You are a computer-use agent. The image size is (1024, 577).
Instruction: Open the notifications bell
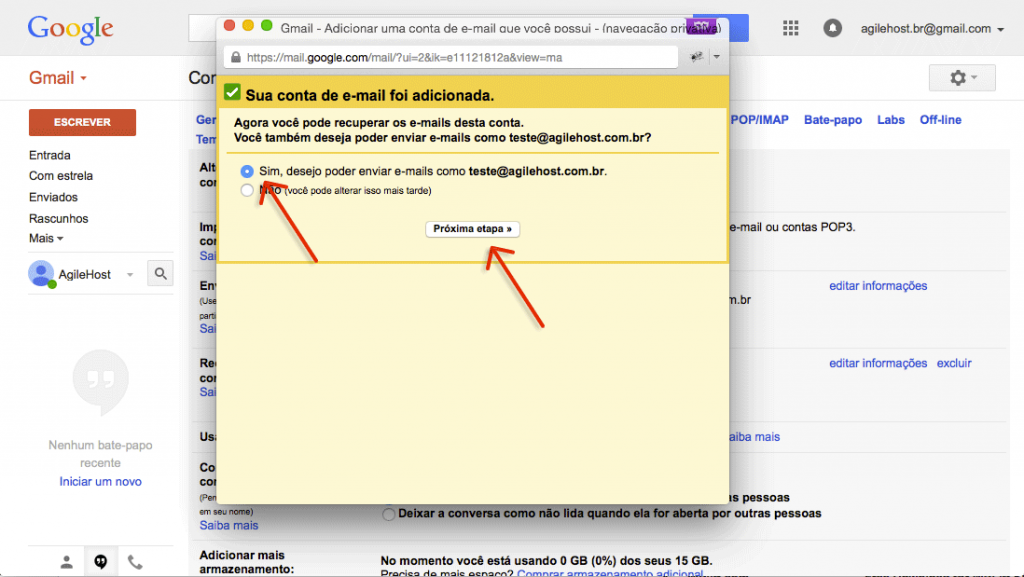(832, 28)
